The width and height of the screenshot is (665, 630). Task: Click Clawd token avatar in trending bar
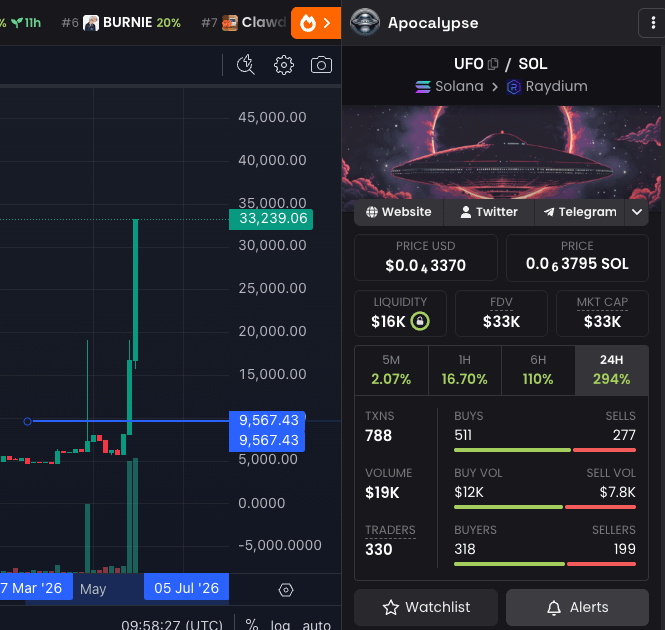click(x=230, y=23)
